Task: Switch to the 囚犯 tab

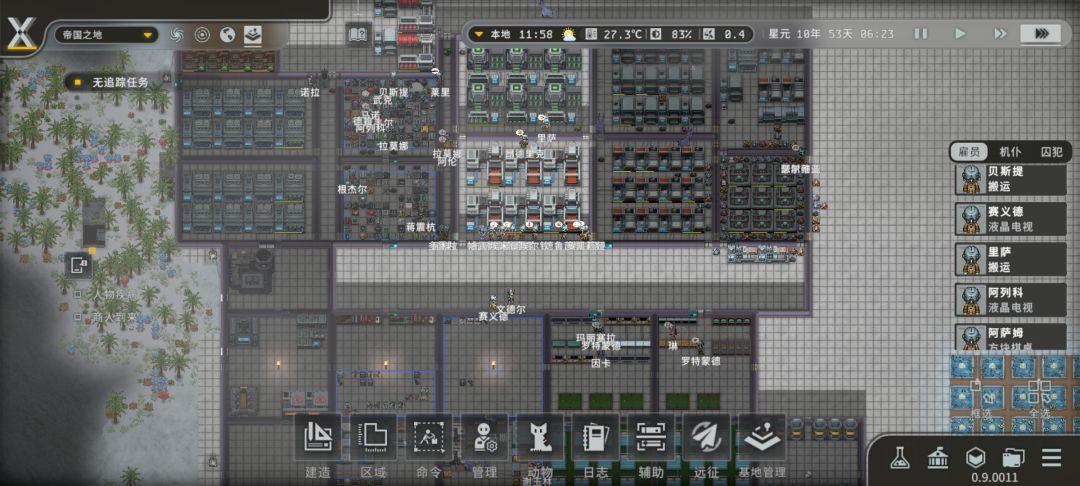Action: pos(1052,152)
